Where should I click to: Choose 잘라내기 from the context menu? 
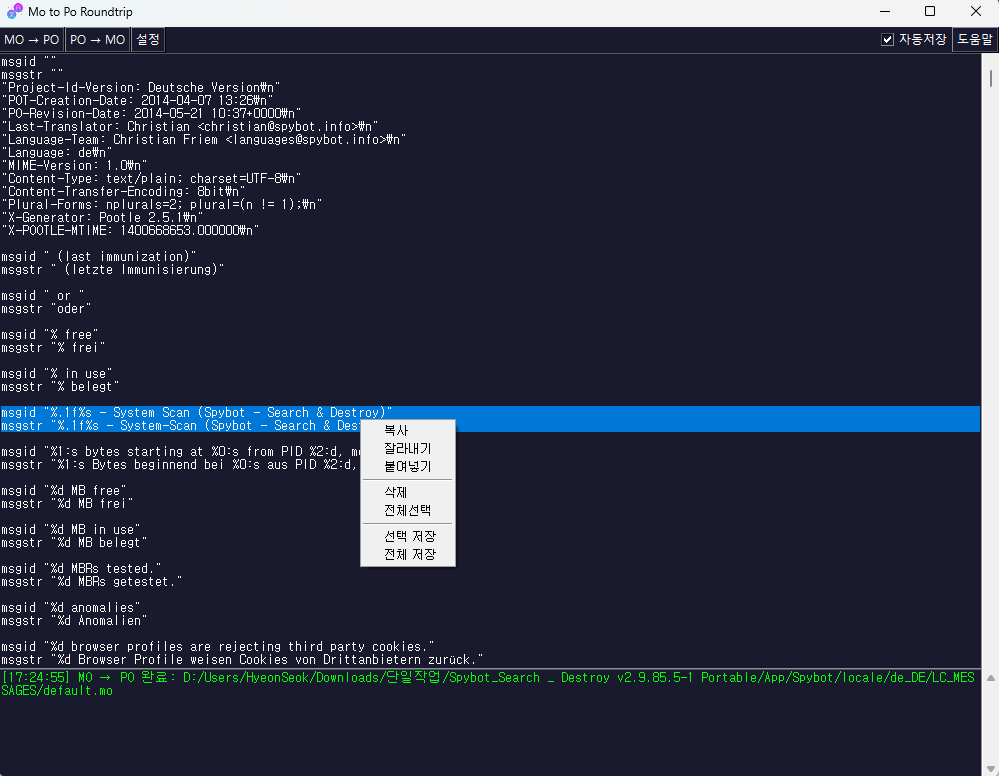(408, 449)
